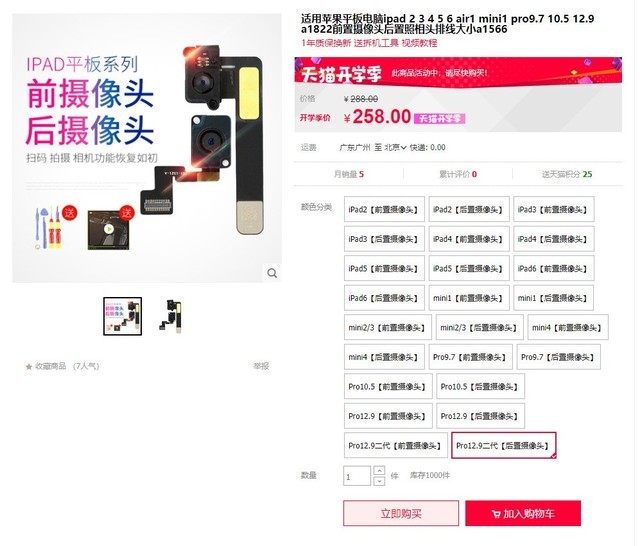
Task: Click the magnifier zoom icon on product image
Action: (272, 273)
